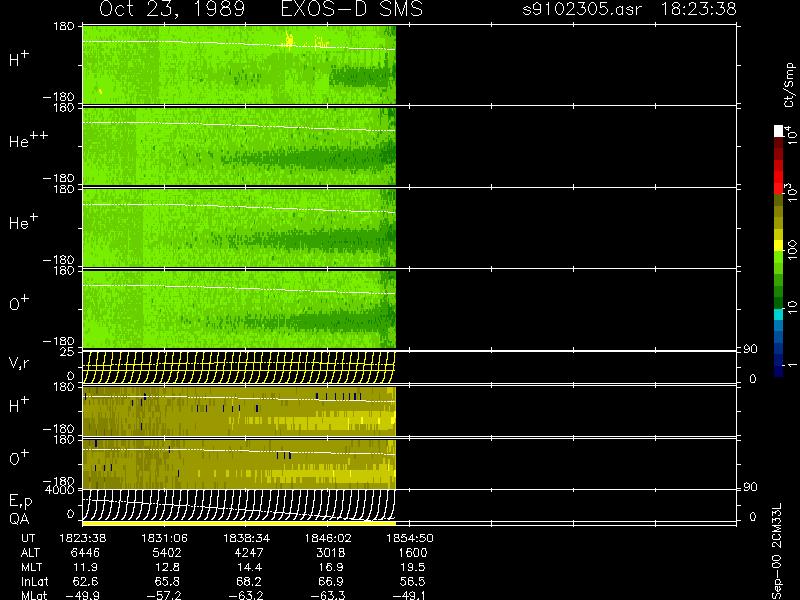Click InLat value '68.2'

point(251,581)
